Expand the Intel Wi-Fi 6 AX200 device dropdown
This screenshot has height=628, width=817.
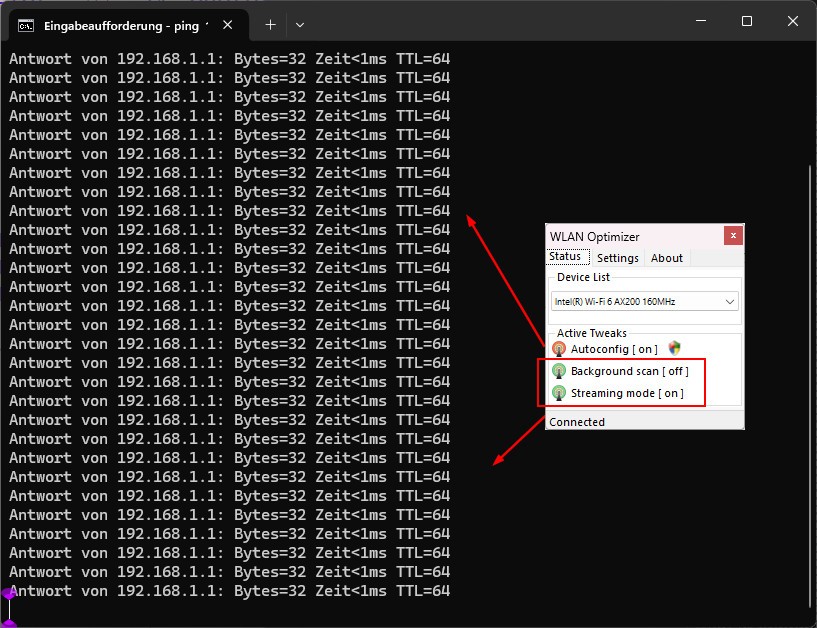click(729, 301)
